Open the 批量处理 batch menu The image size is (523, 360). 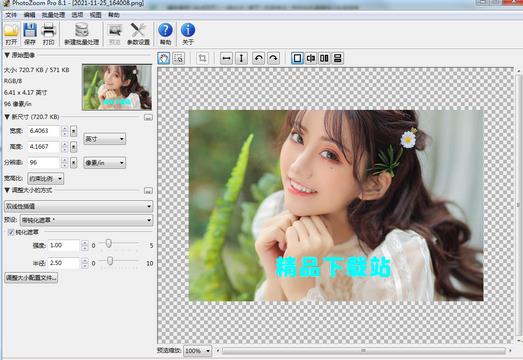coord(53,15)
